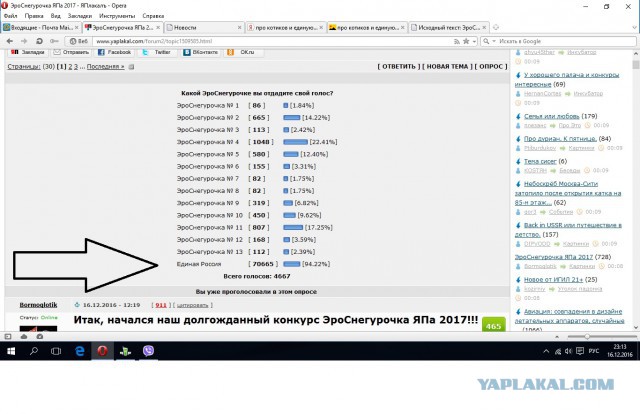Click the Отправить mail share button
This screenshot has width=640, height=414.
point(71,52)
